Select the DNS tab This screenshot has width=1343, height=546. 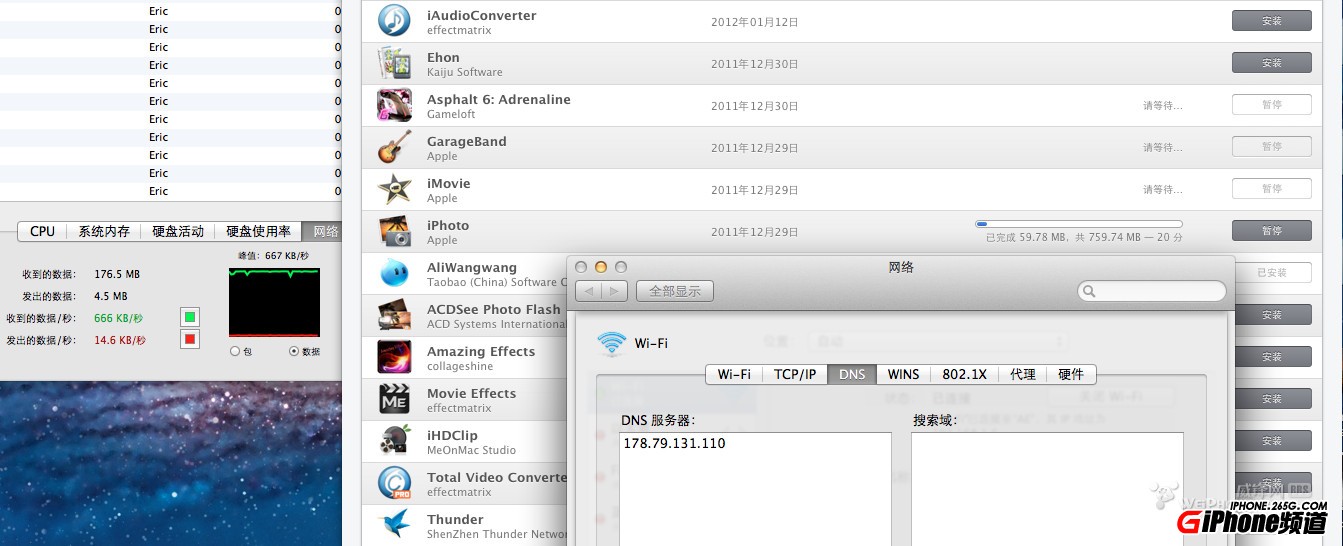point(852,374)
